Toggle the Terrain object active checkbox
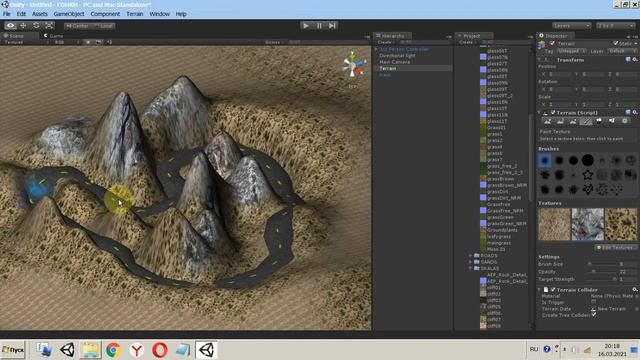 (x=552, y=43)
